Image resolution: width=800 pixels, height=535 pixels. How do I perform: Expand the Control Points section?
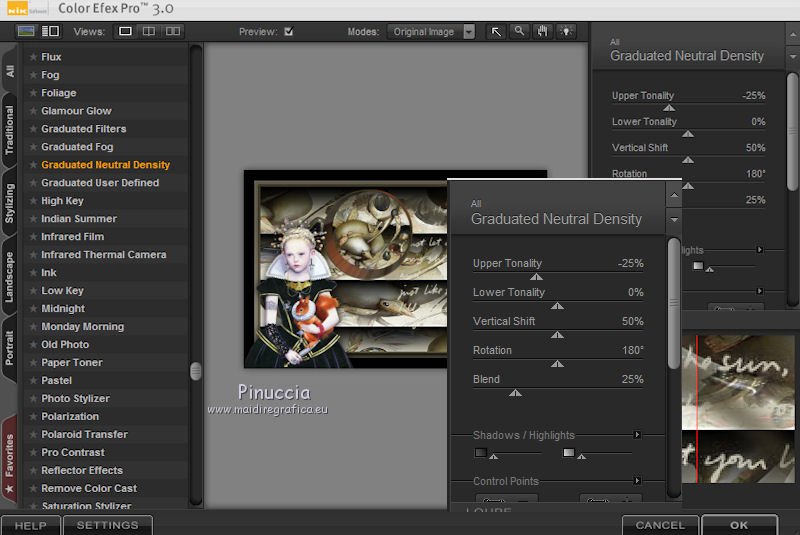(637, 481)
